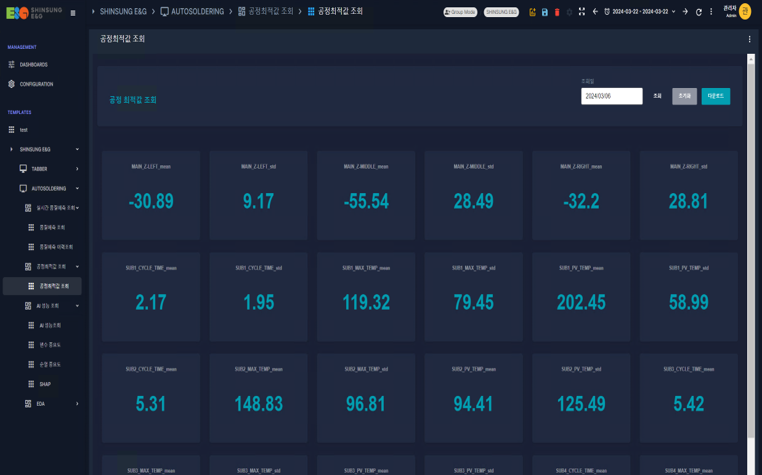This screenshot has width=762, height=475.
Task: Enter fullscreen with the expand icon
Action: (582, 12)
